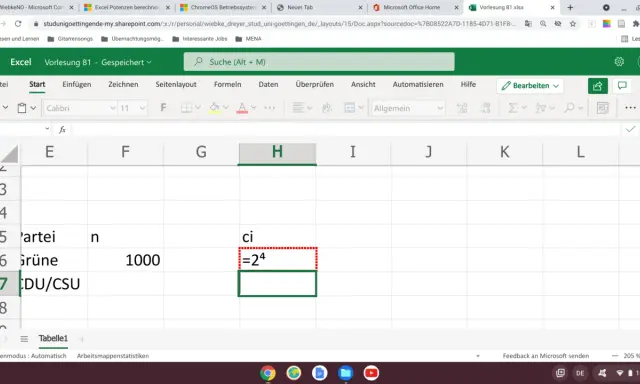Click the select-all corner triangle
The width and height of the screenshot is (640, 384).
click(9, 154)
